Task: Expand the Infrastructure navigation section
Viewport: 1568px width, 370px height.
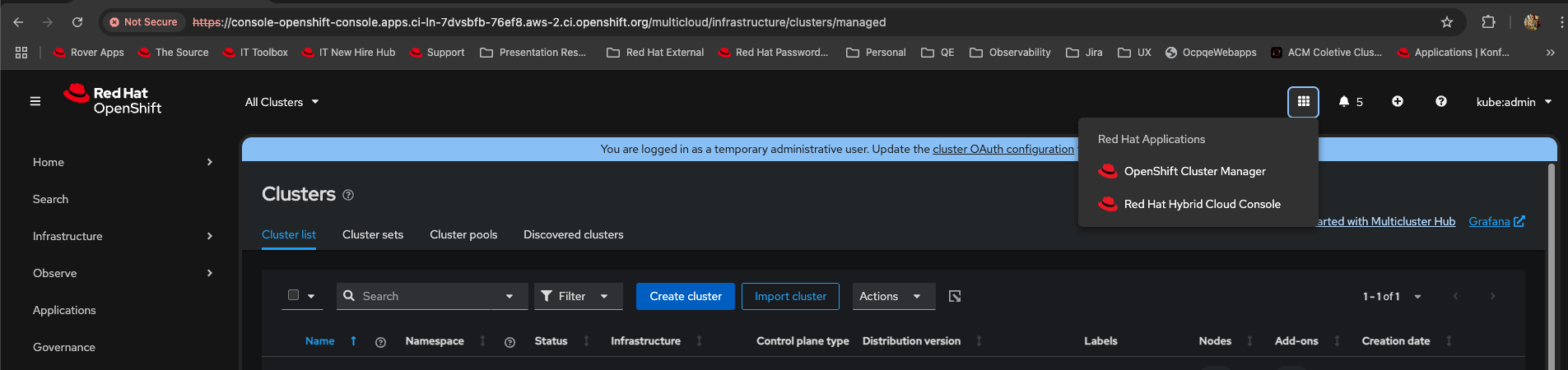Action: [123, 236]
